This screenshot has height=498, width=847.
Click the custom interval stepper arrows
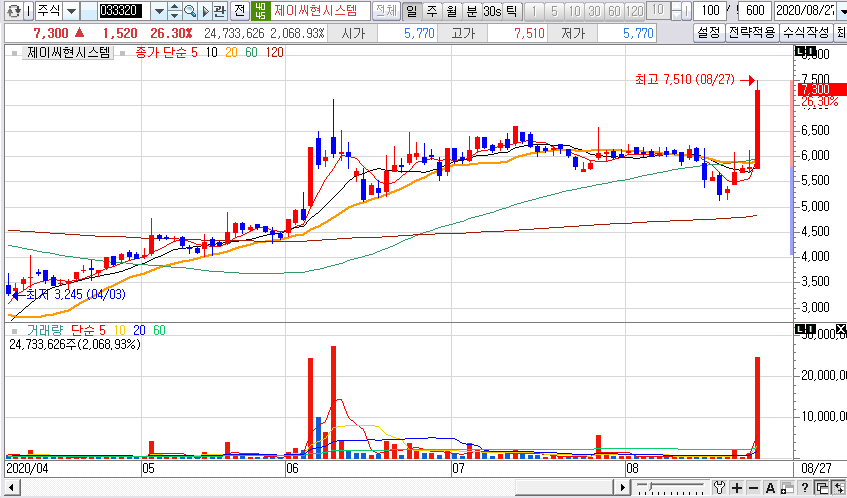pos(675,10)
